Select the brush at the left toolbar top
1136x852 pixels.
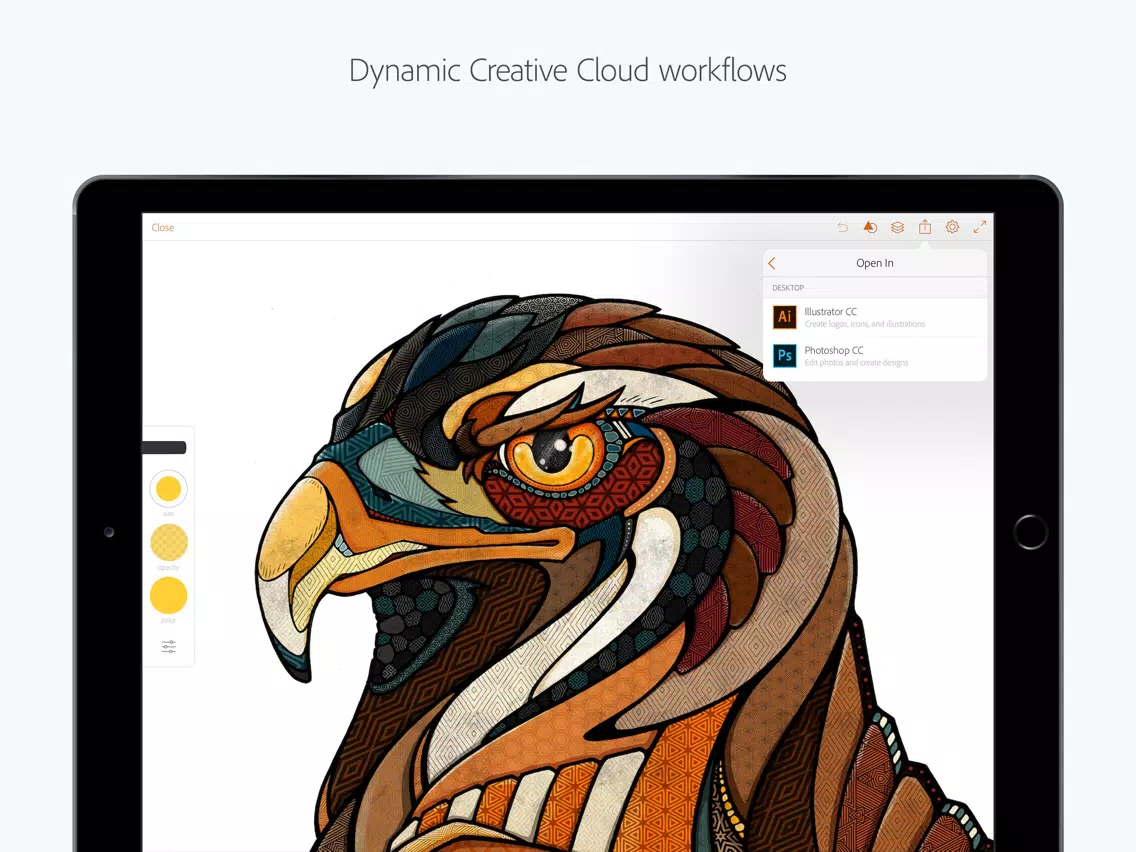pyautogui.click(x=164, y=448)
